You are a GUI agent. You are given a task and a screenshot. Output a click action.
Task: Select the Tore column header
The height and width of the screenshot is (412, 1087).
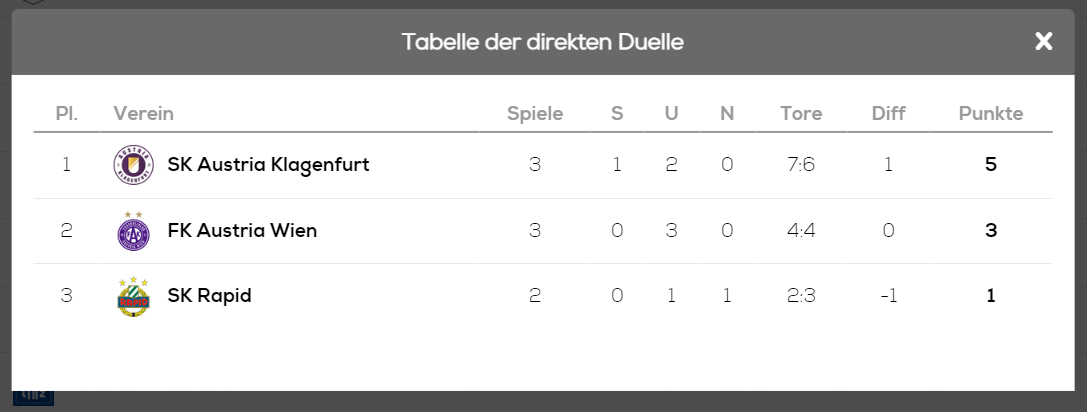[801, 114]
